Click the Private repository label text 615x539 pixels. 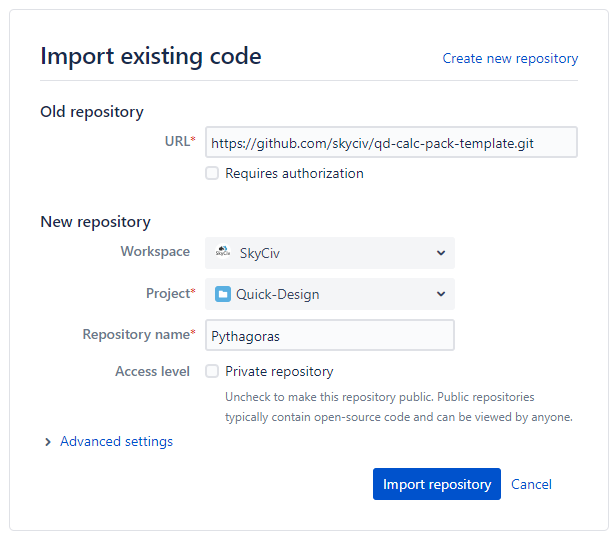[279, 371]
